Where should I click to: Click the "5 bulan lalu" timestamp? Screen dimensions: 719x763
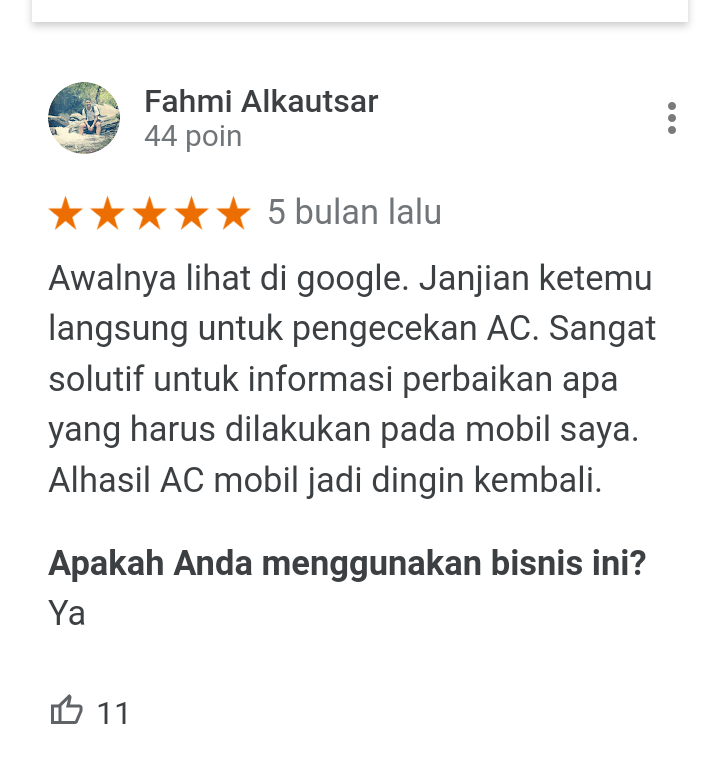point(355,212)
